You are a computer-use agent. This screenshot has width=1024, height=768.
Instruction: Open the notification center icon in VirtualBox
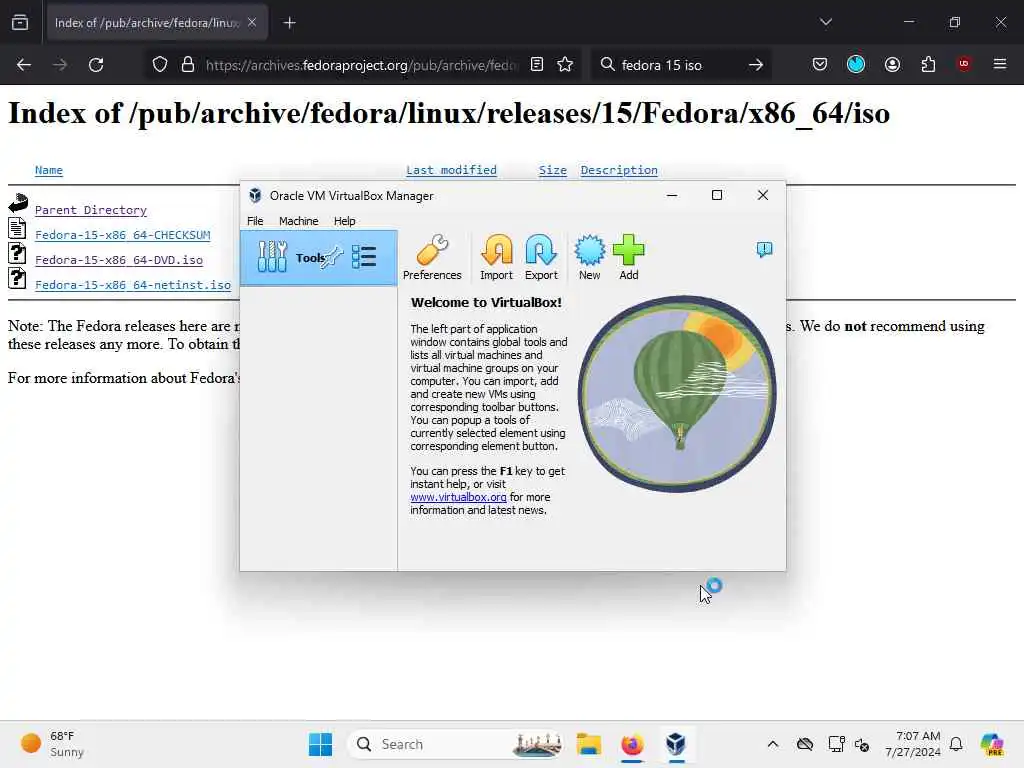coord(764,249)
